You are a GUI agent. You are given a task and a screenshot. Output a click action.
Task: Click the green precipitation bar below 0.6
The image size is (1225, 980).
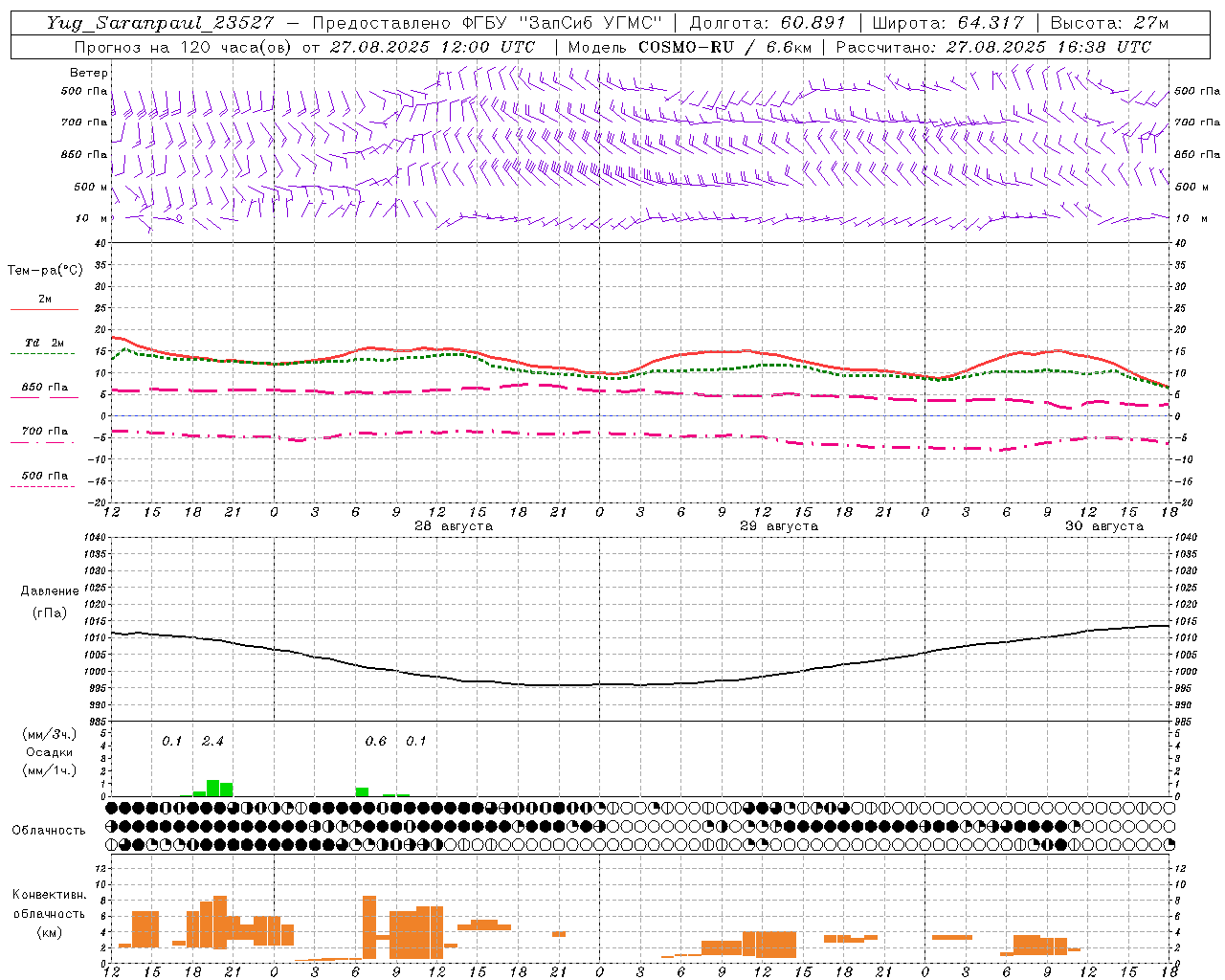363,791
